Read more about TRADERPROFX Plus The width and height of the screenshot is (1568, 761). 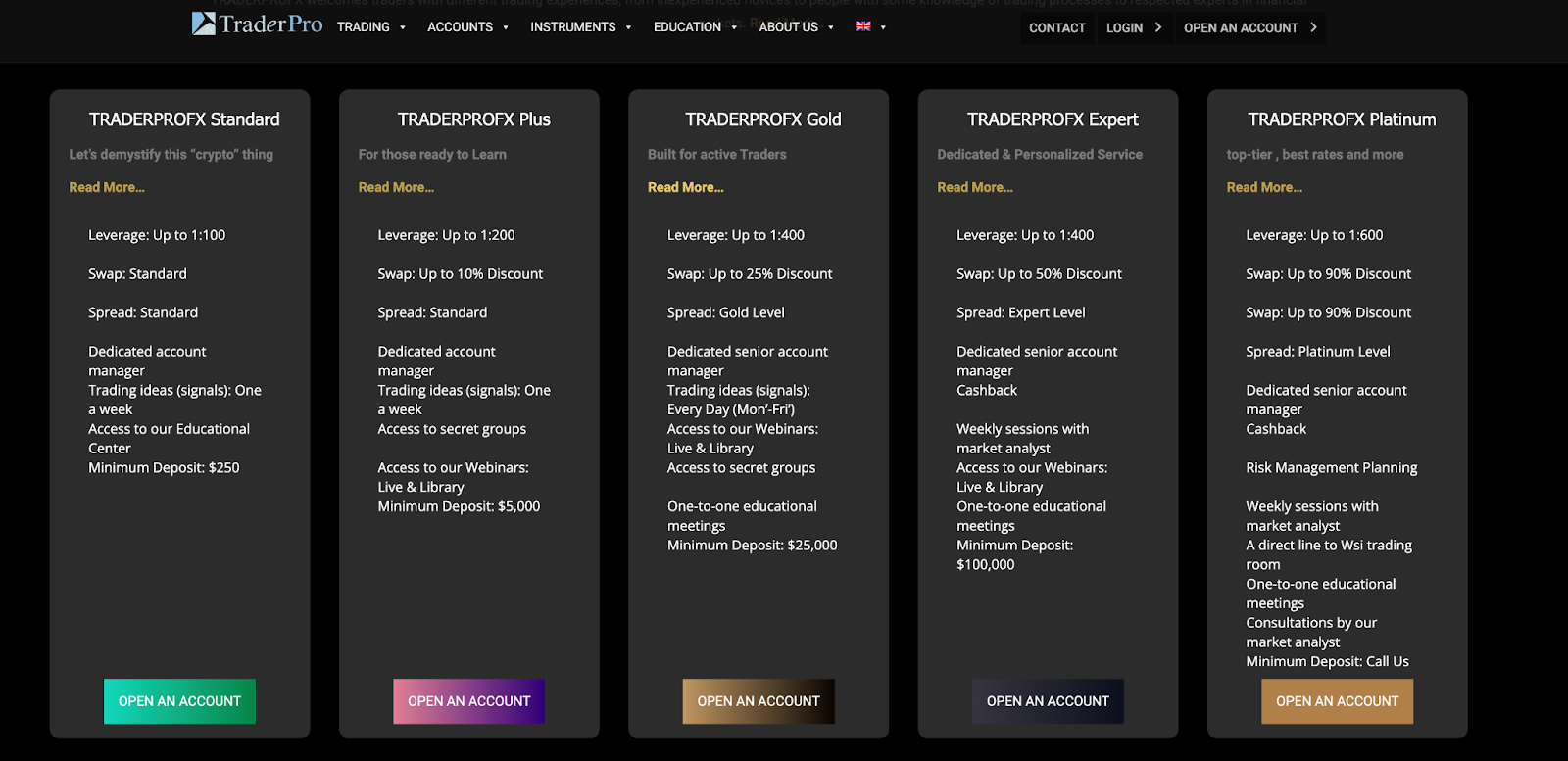click(x=396, y=187)
